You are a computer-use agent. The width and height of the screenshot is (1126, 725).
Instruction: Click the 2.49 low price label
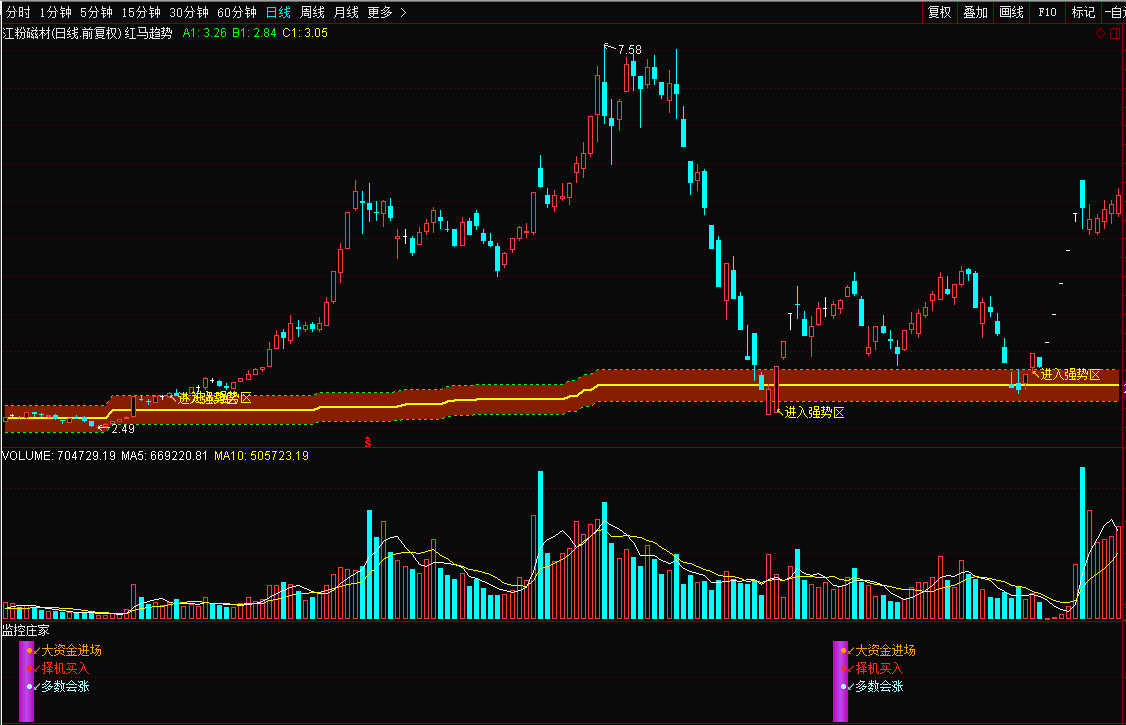123,429
